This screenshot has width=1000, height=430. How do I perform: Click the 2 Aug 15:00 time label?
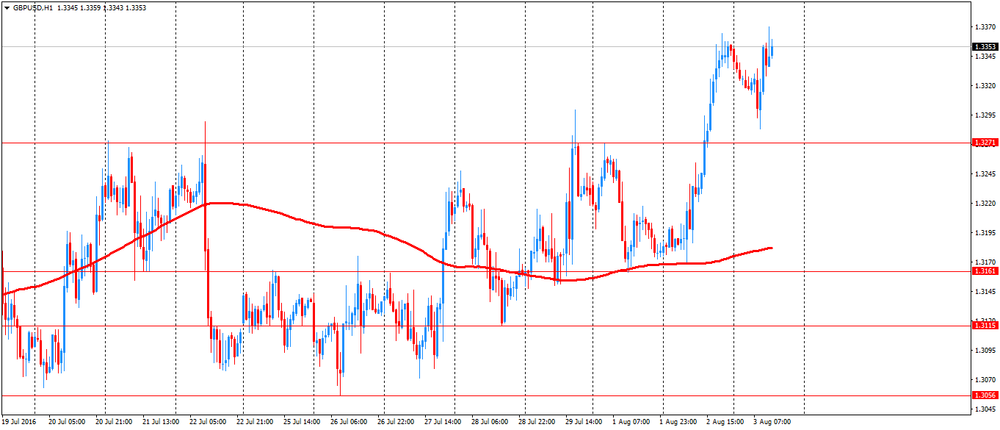click(x=726, y=422)
